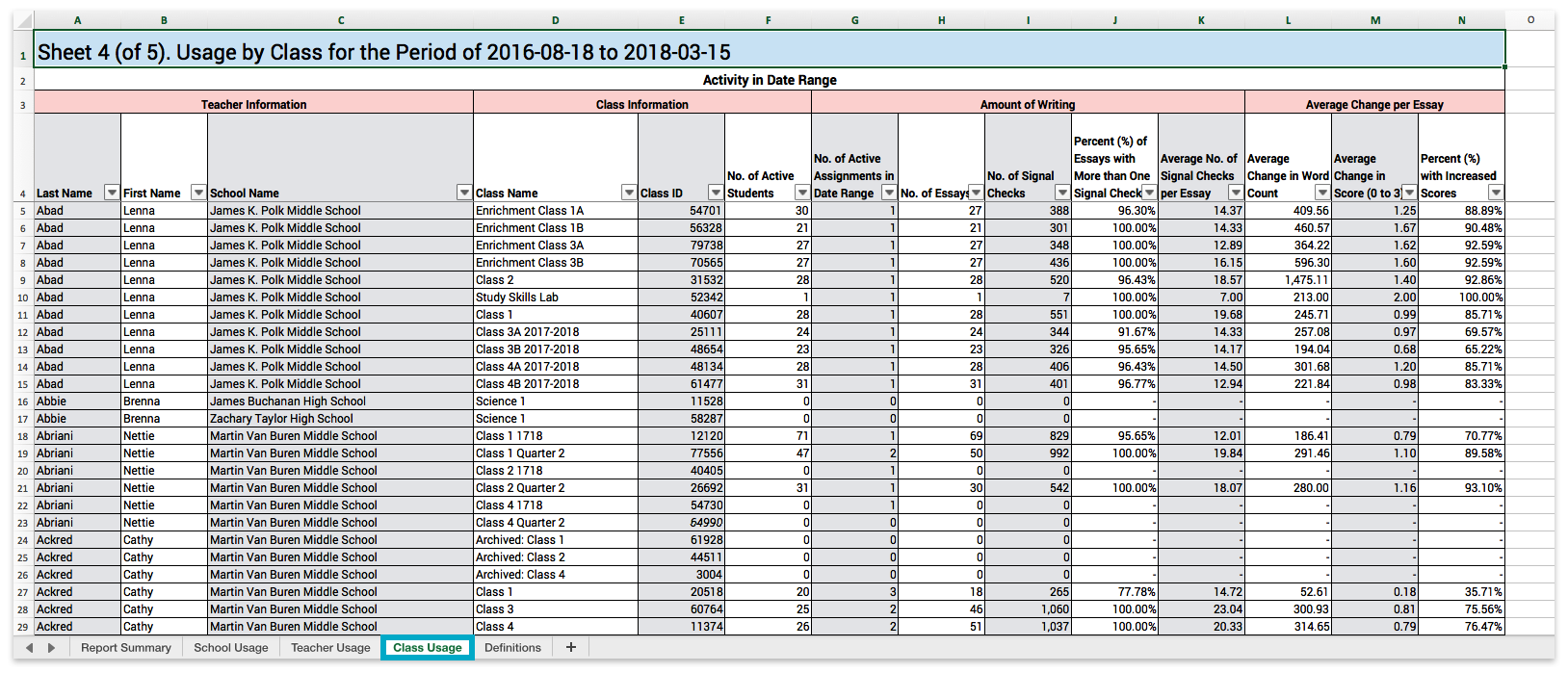This screenshot has height=673, width=1568.
Task: Switch to the Teacher Usage sheet tab
Action: [330, 648]
